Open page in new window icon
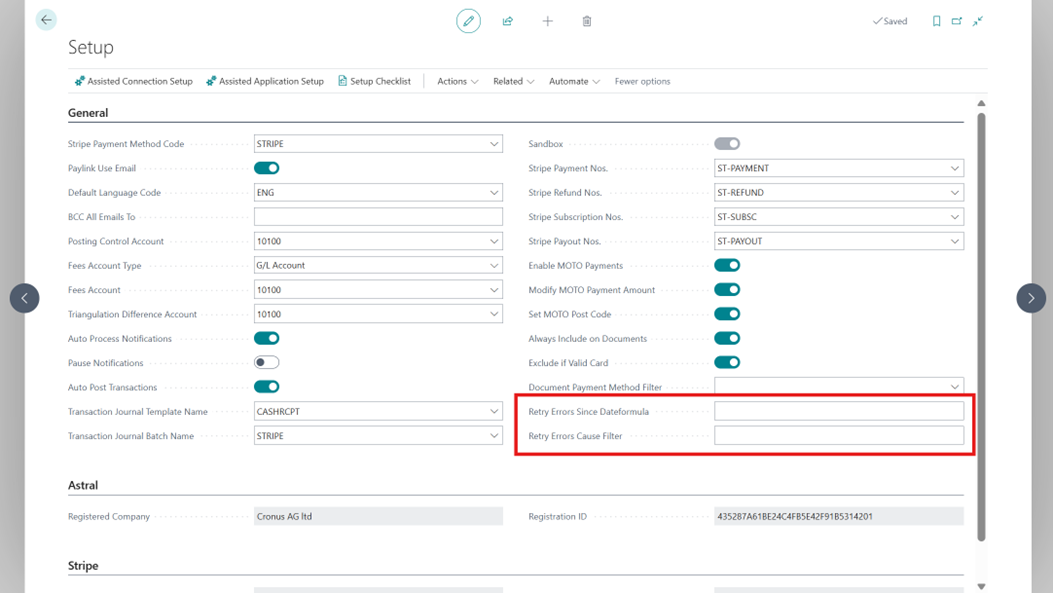Screen dimensions: 1053x593 click(957, 21)
